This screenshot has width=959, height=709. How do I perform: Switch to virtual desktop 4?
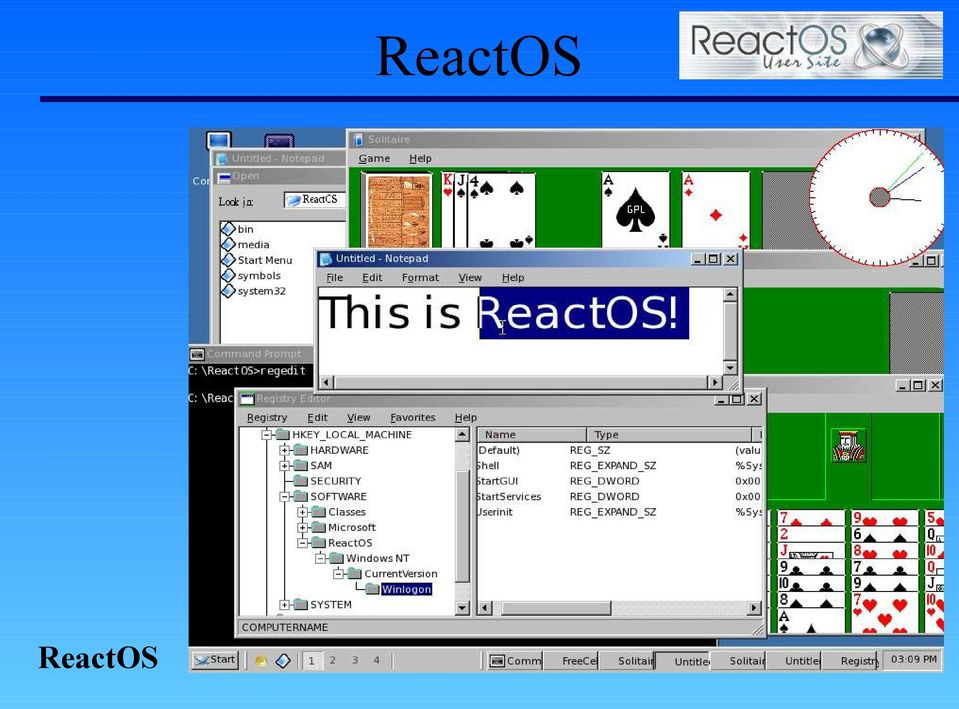point(377,661)
